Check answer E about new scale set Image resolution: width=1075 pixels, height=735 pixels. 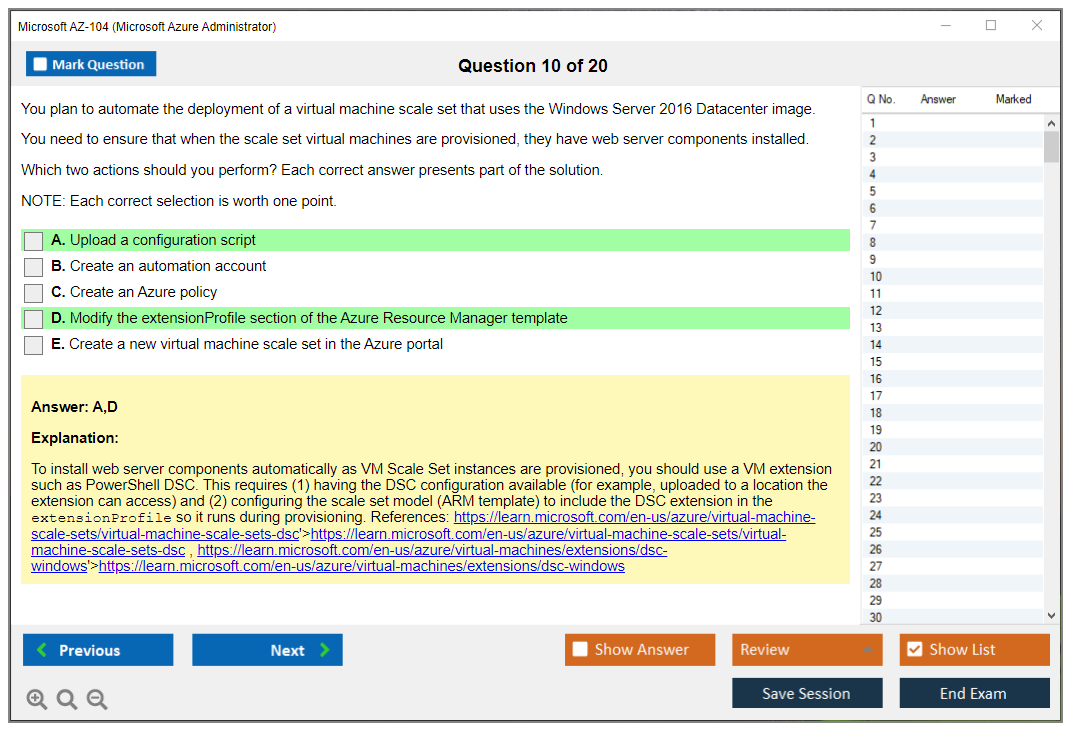pyautogui.click(x=33, y=343)
